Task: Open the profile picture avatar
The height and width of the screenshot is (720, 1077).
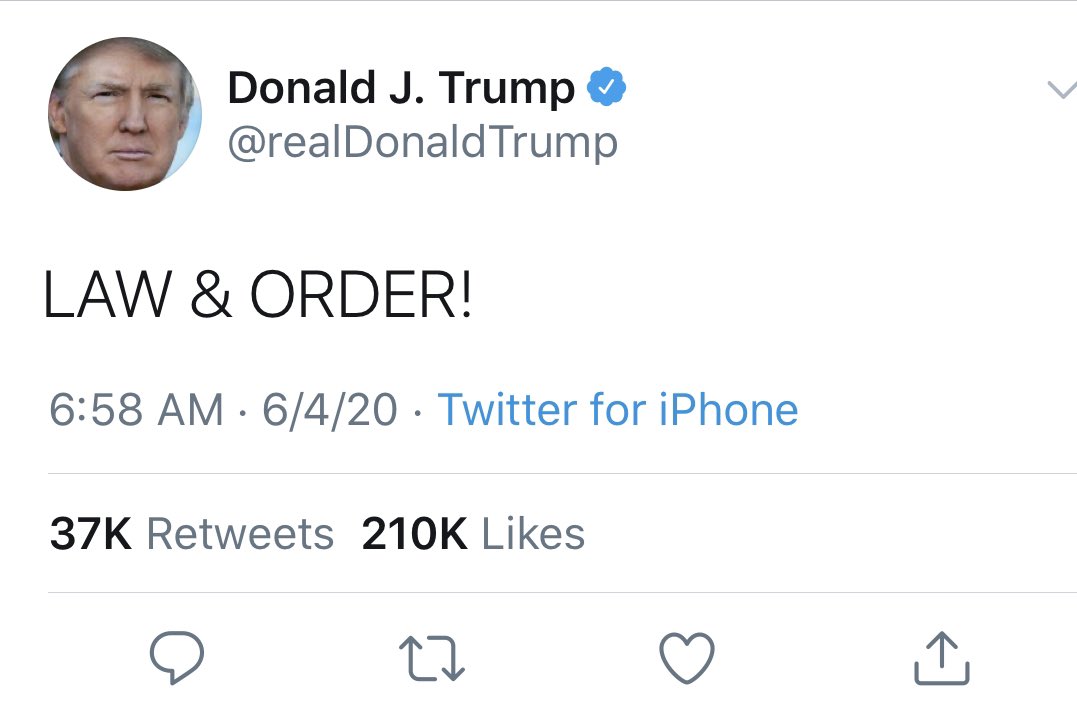Action: tap(124, 114)
